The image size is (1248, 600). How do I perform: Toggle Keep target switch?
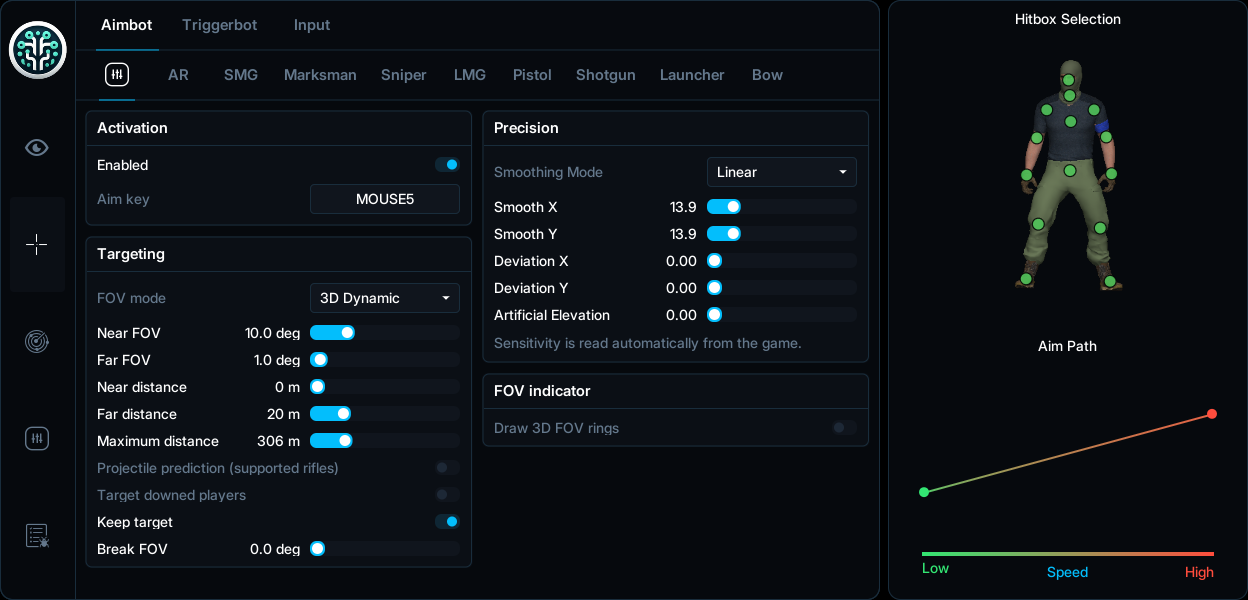click(447, 522)
